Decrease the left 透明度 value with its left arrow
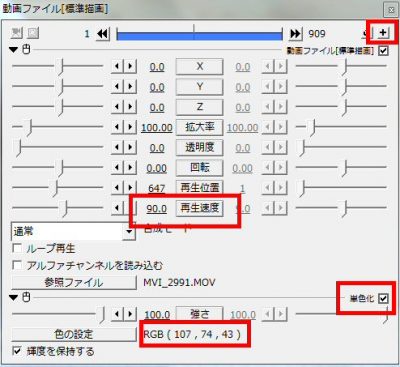The height and width of the screenshot is (367, 400). coord(117,147)
